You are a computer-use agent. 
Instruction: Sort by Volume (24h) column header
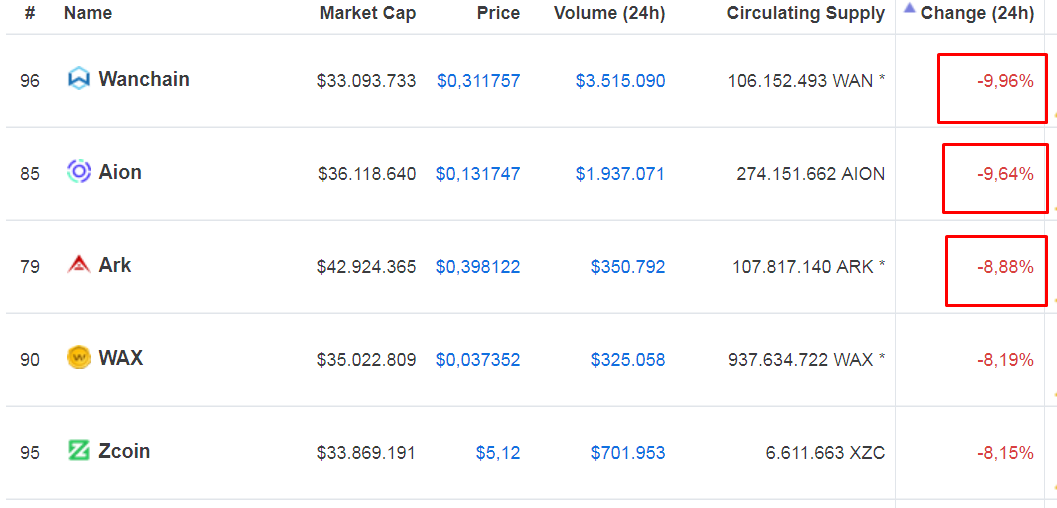[609, 13]
